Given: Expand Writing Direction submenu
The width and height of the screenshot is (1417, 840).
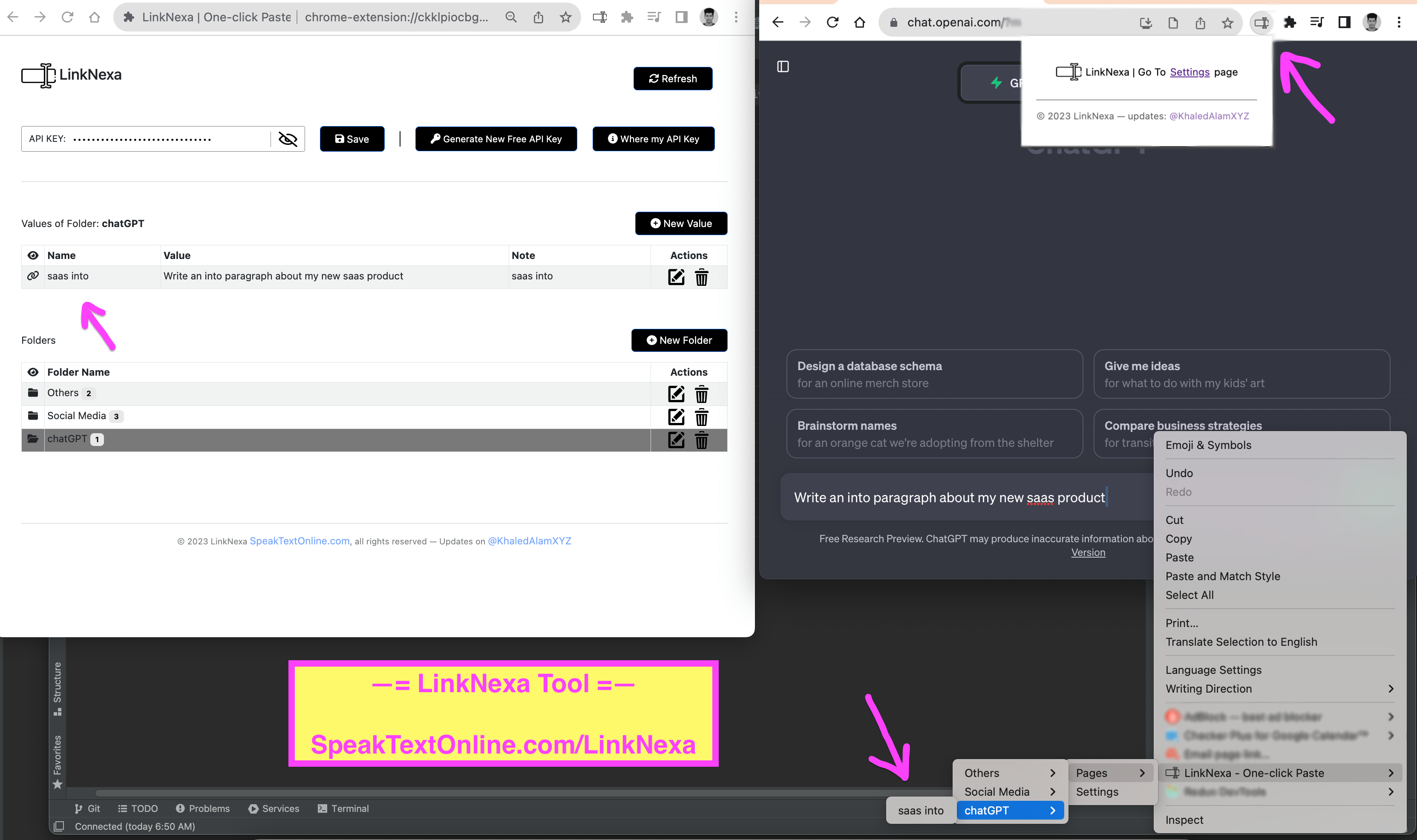Looking at the screenshot, I should point(1279,689).
